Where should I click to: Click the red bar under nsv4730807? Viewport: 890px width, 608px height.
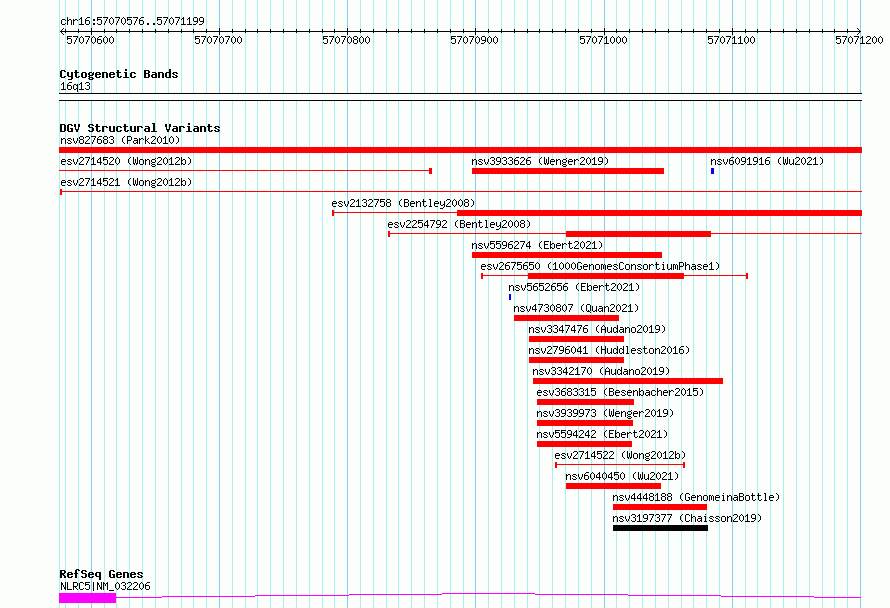click(566, 318)
